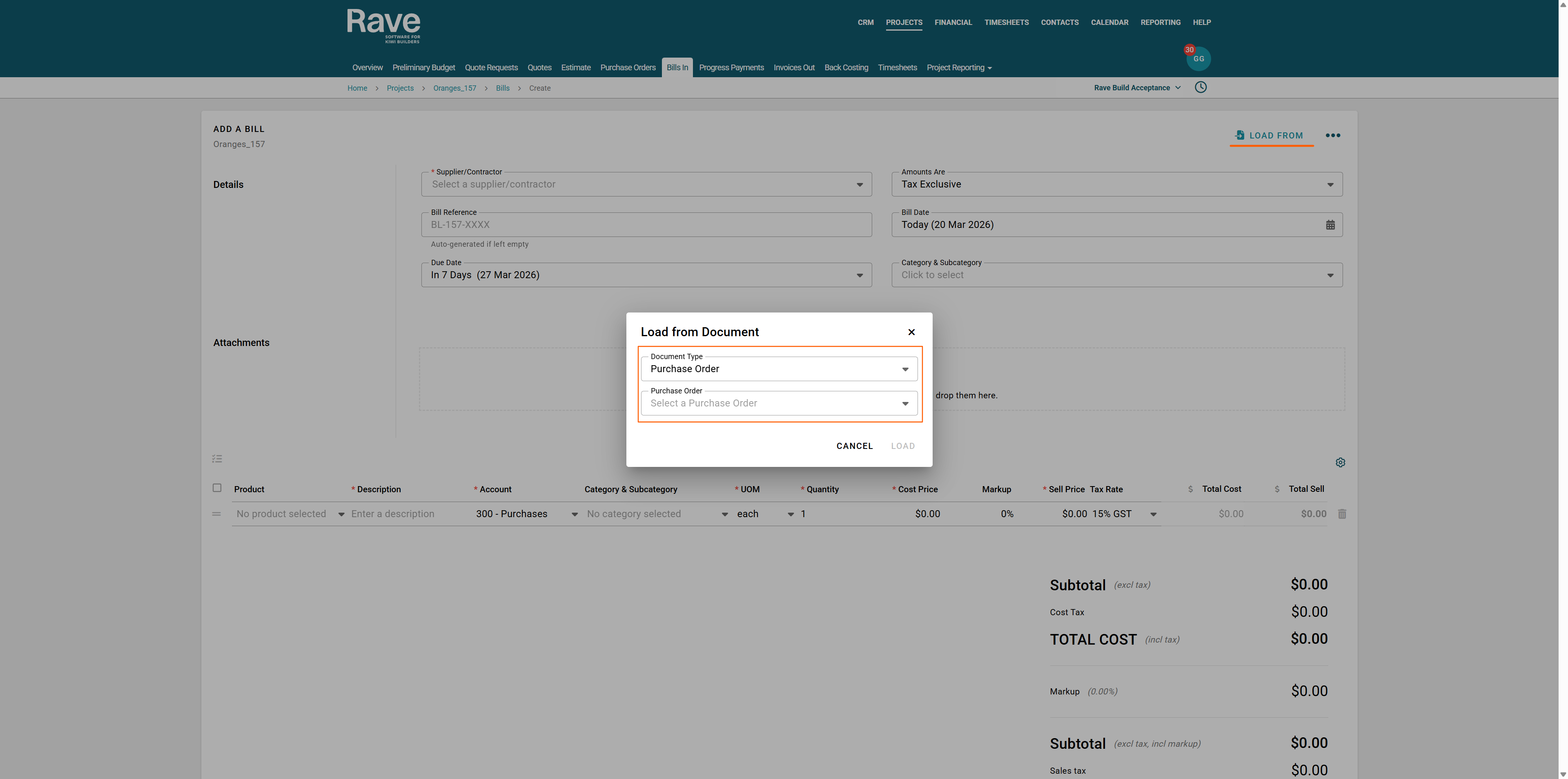1568x779 pixels.
Task: Open the Project Reporting menu
Action: pyautogui.click(x=959, y=68)
